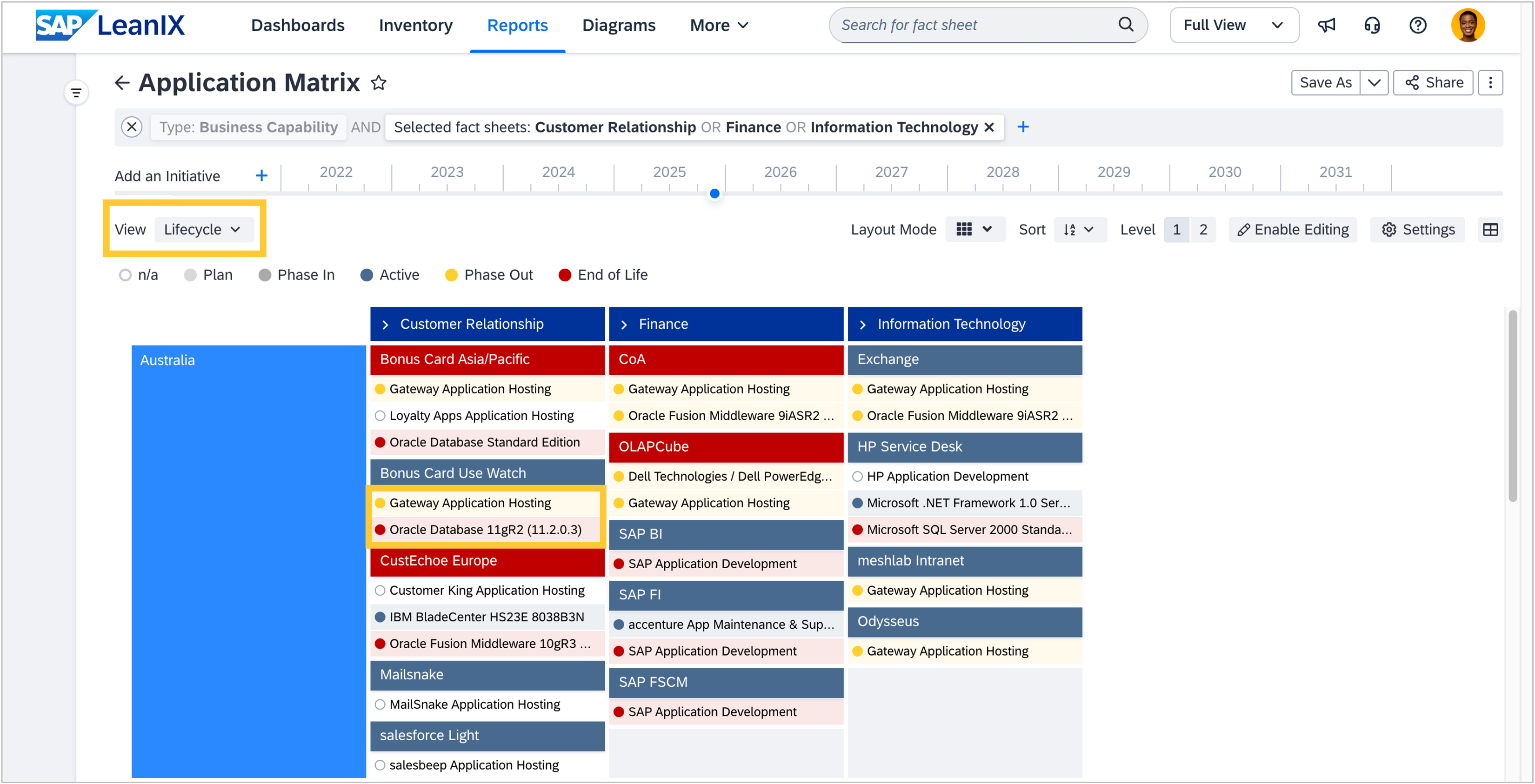The image size is (1535, 784).
Task: Open the Full View dropdown
Action: (1234, 25)
